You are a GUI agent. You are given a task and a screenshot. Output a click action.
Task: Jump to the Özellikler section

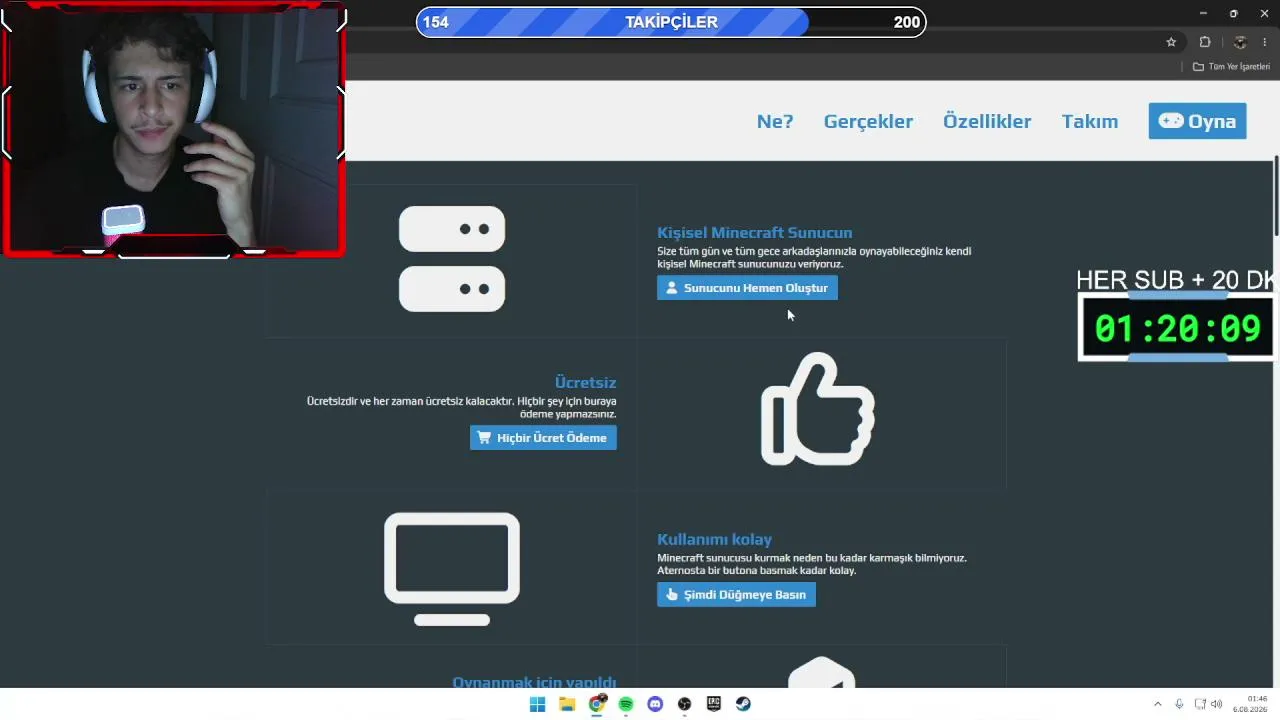click(x=987, y=121)
